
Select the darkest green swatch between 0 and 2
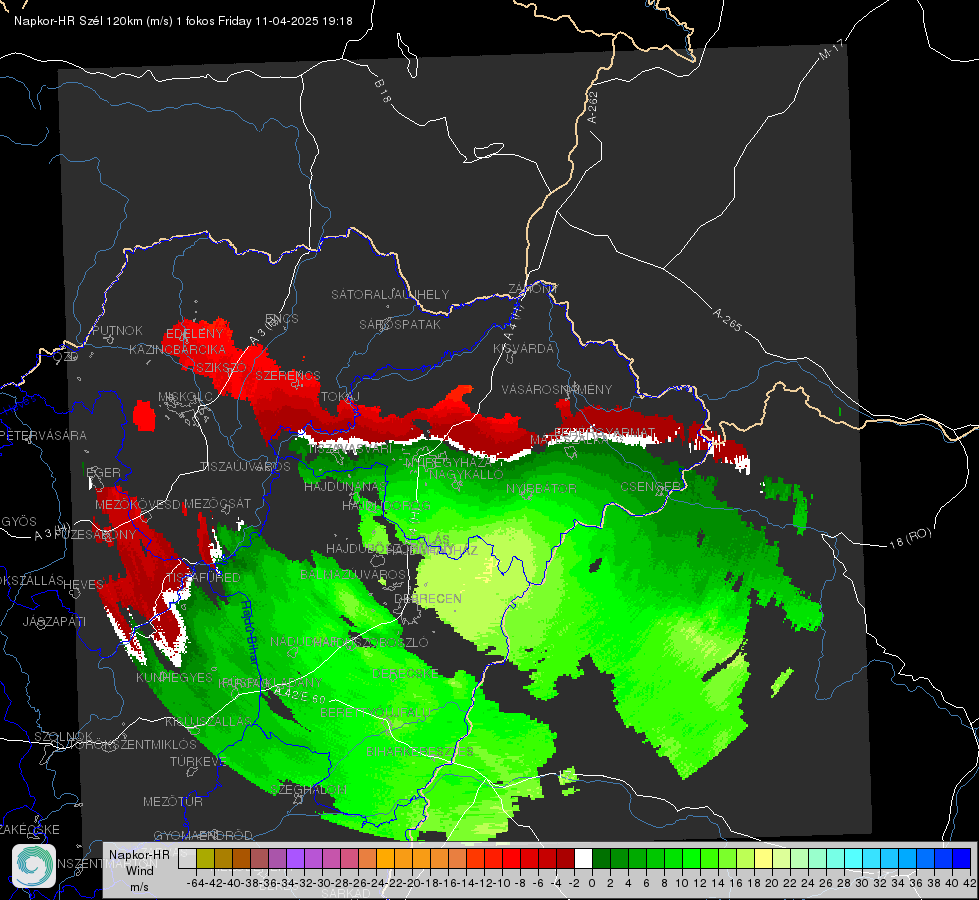click(601, 858)
